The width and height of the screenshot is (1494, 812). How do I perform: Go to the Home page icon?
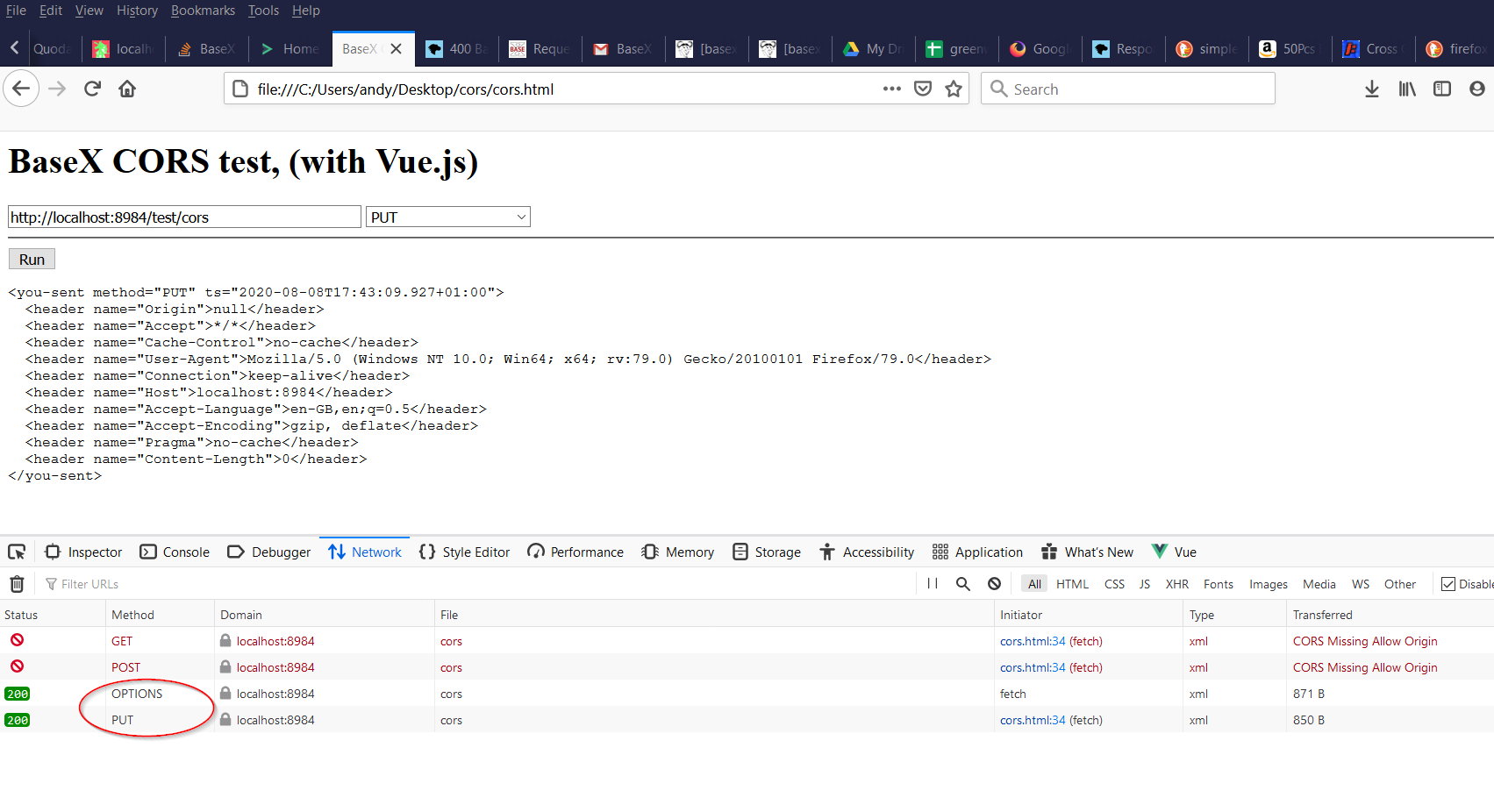click(x=127, y=89)
